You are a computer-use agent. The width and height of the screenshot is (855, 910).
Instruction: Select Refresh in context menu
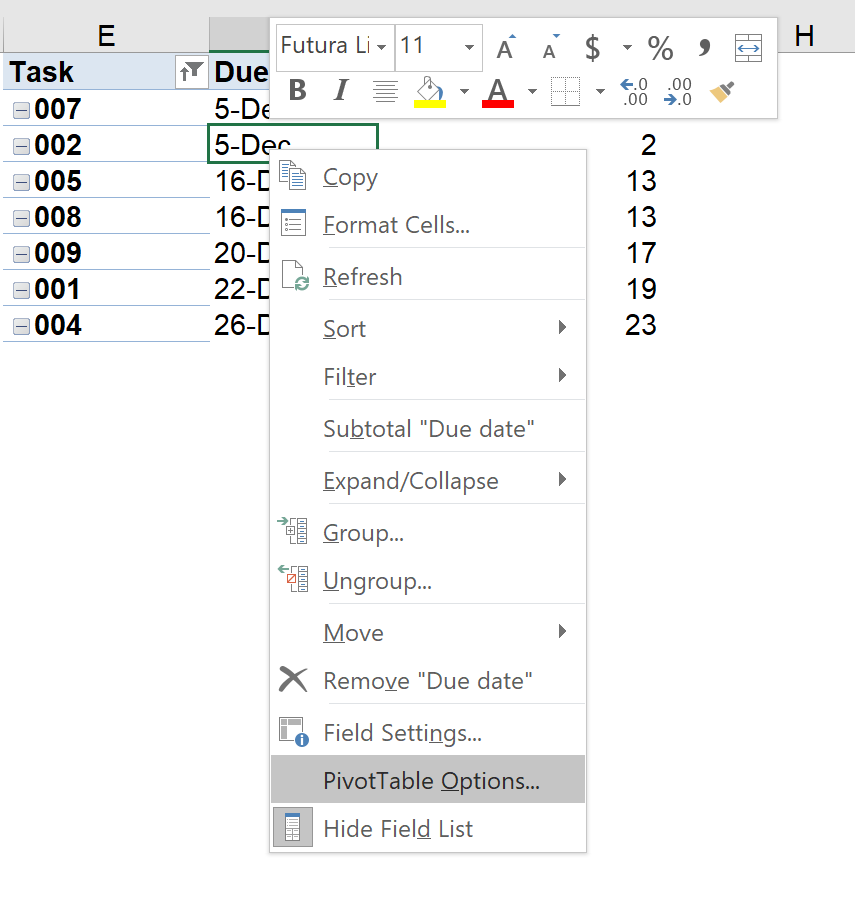click(362, 277)
